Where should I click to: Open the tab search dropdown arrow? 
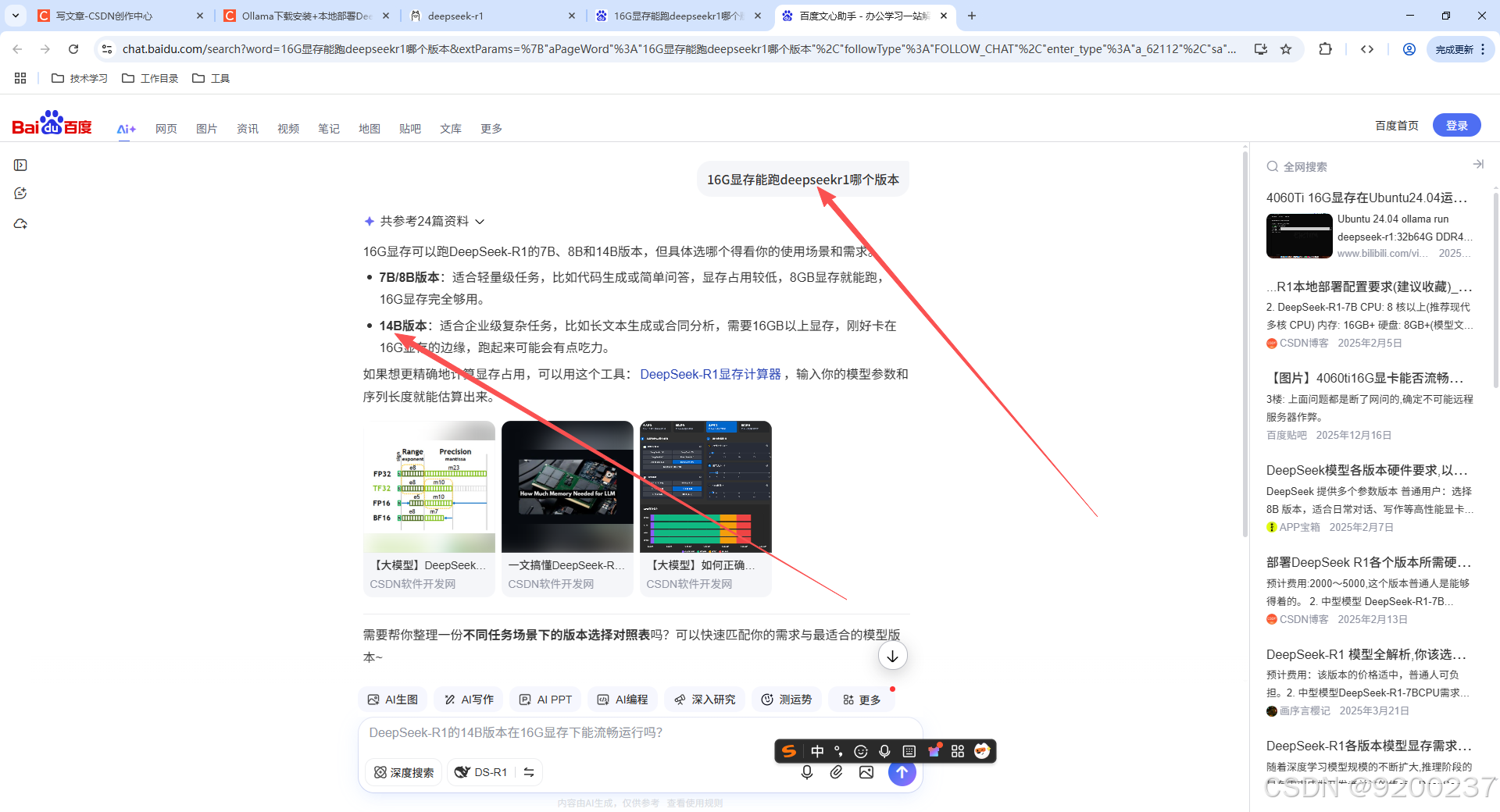tap(15, 16)
